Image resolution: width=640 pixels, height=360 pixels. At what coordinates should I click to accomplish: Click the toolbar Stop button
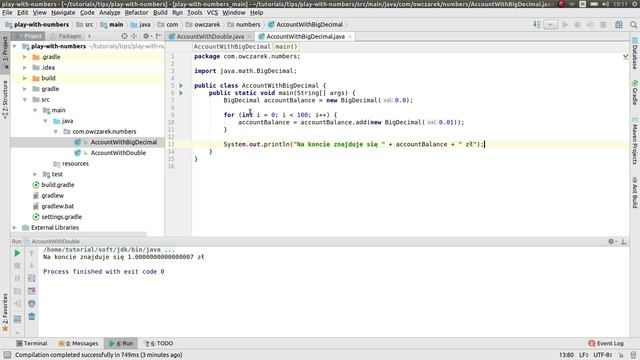pos(603,24)
